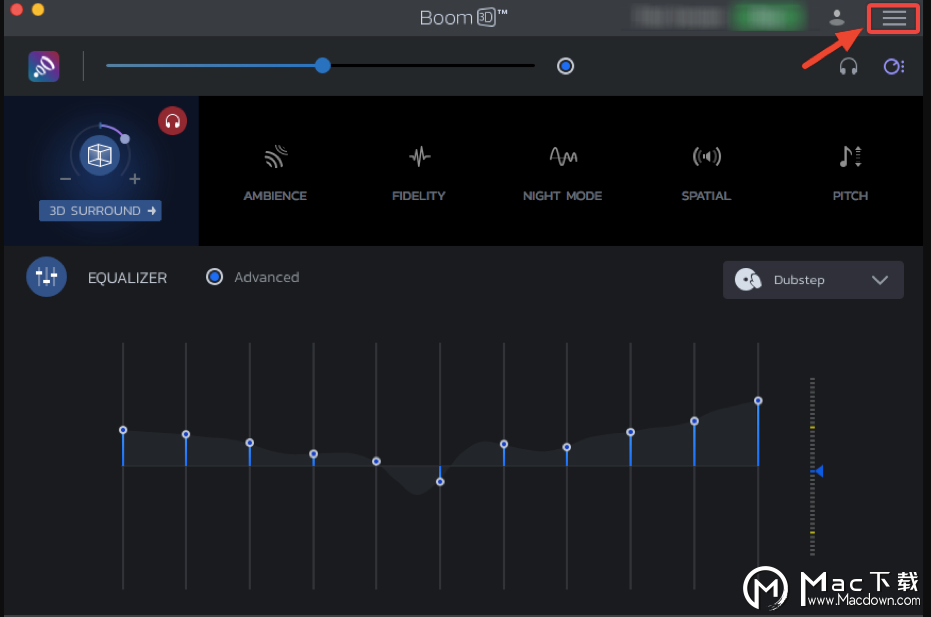Select the Pitch effect
This screenshot has width=931, height=617.
pyautogui.click(x=850, y=173)
